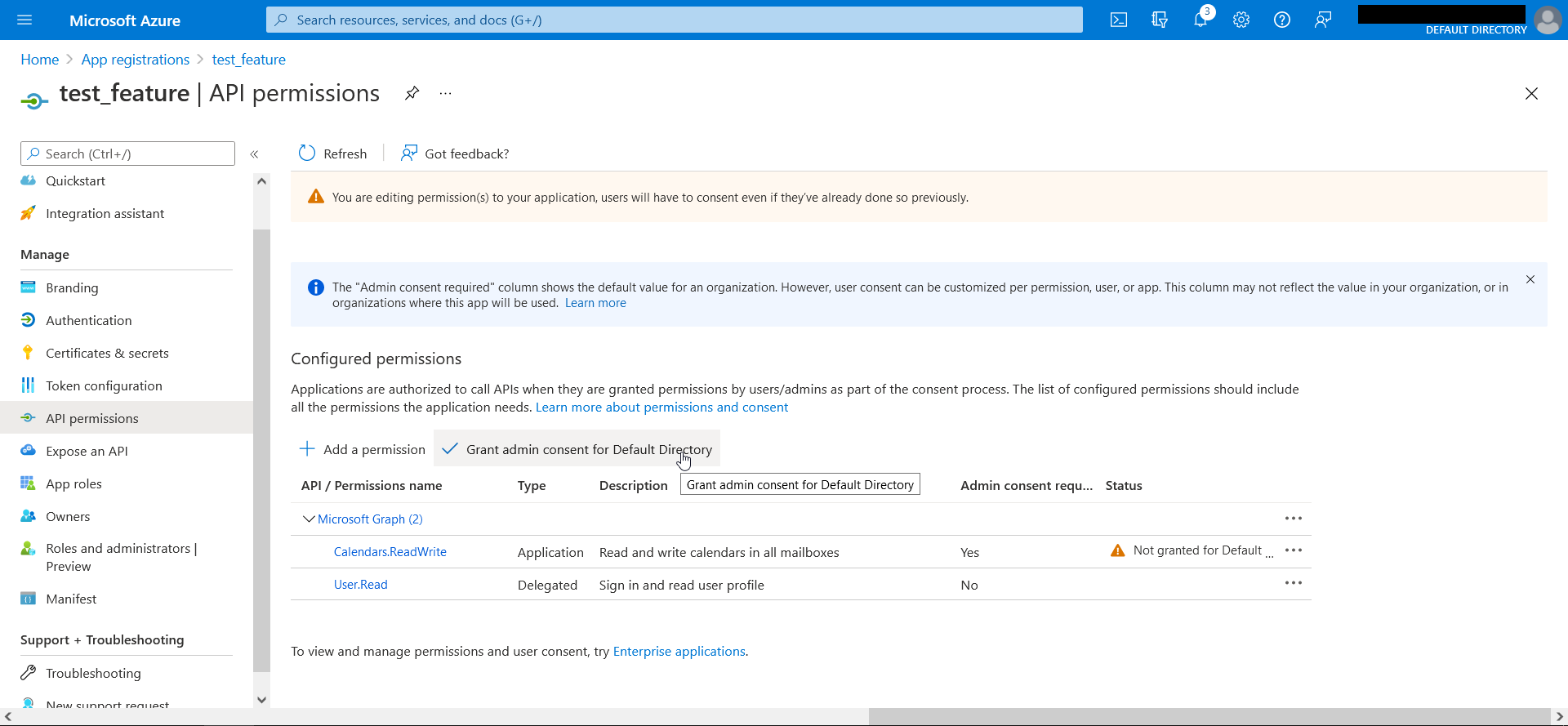The height and width of the screenshot is (726, 1568).
Task: Open the portal hamburger menu
Action: click(x=24, y=20)
